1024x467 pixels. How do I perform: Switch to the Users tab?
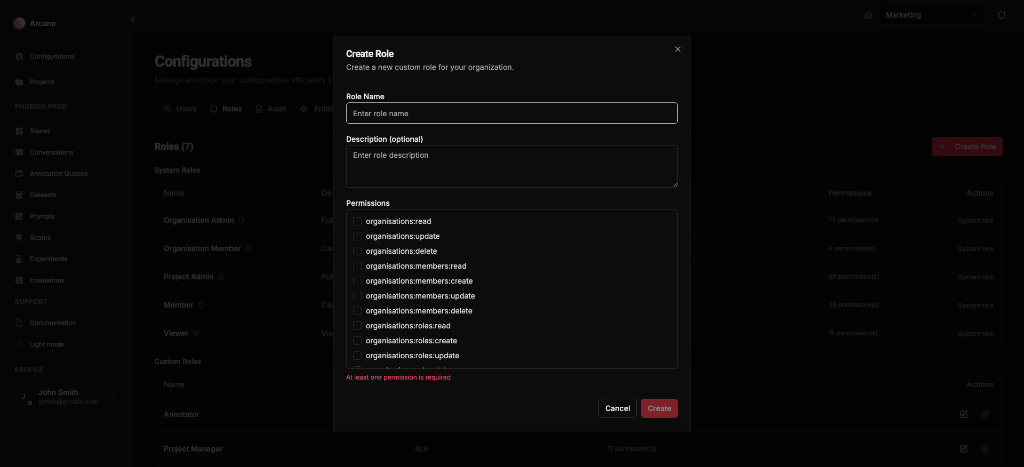click(180, 109)
